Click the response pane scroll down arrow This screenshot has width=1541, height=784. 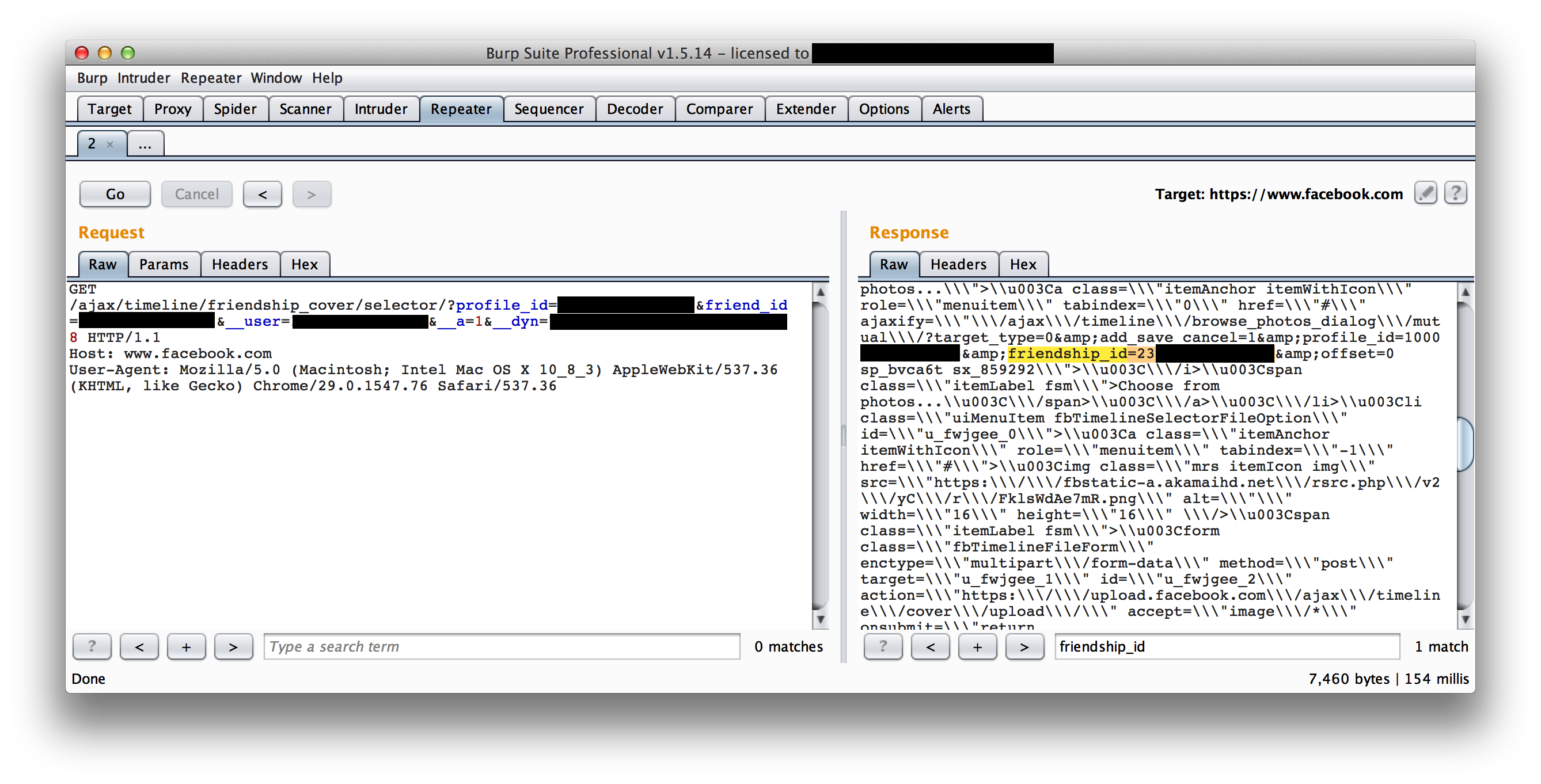1465,619
